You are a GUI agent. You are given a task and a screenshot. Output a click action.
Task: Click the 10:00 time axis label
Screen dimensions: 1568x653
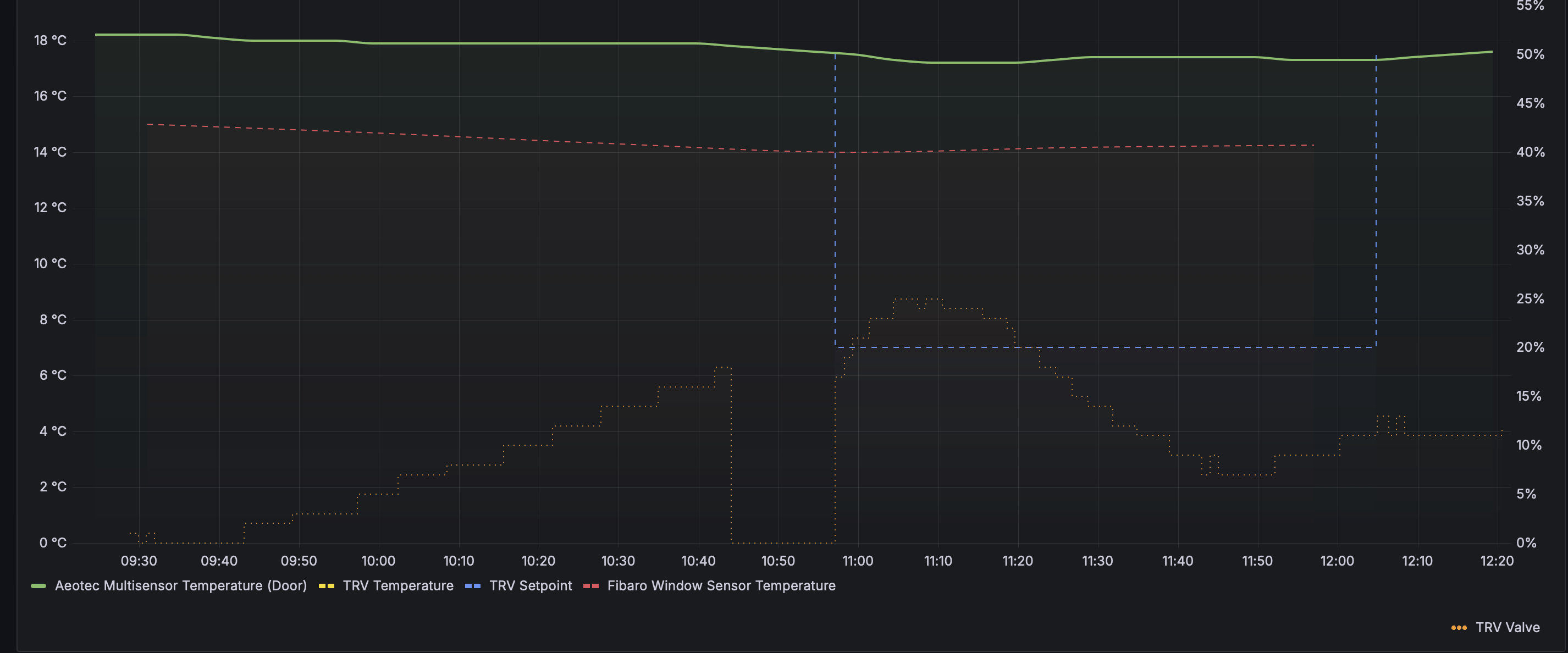coord(378,561)
